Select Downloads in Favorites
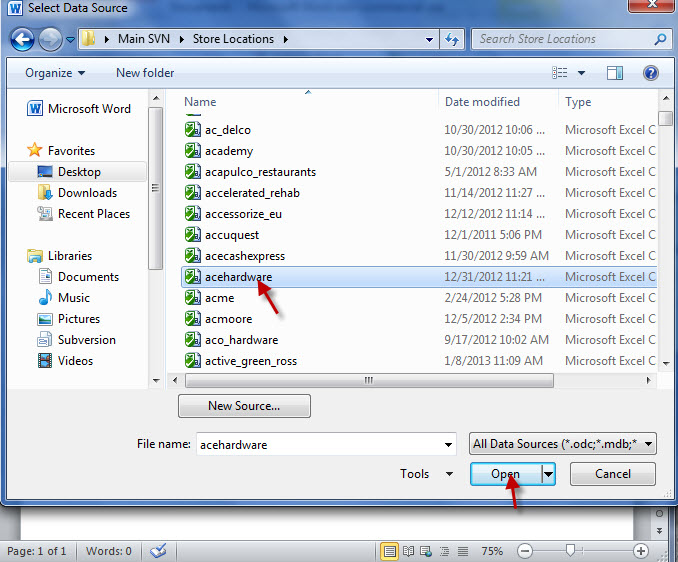 pos(77,193)
